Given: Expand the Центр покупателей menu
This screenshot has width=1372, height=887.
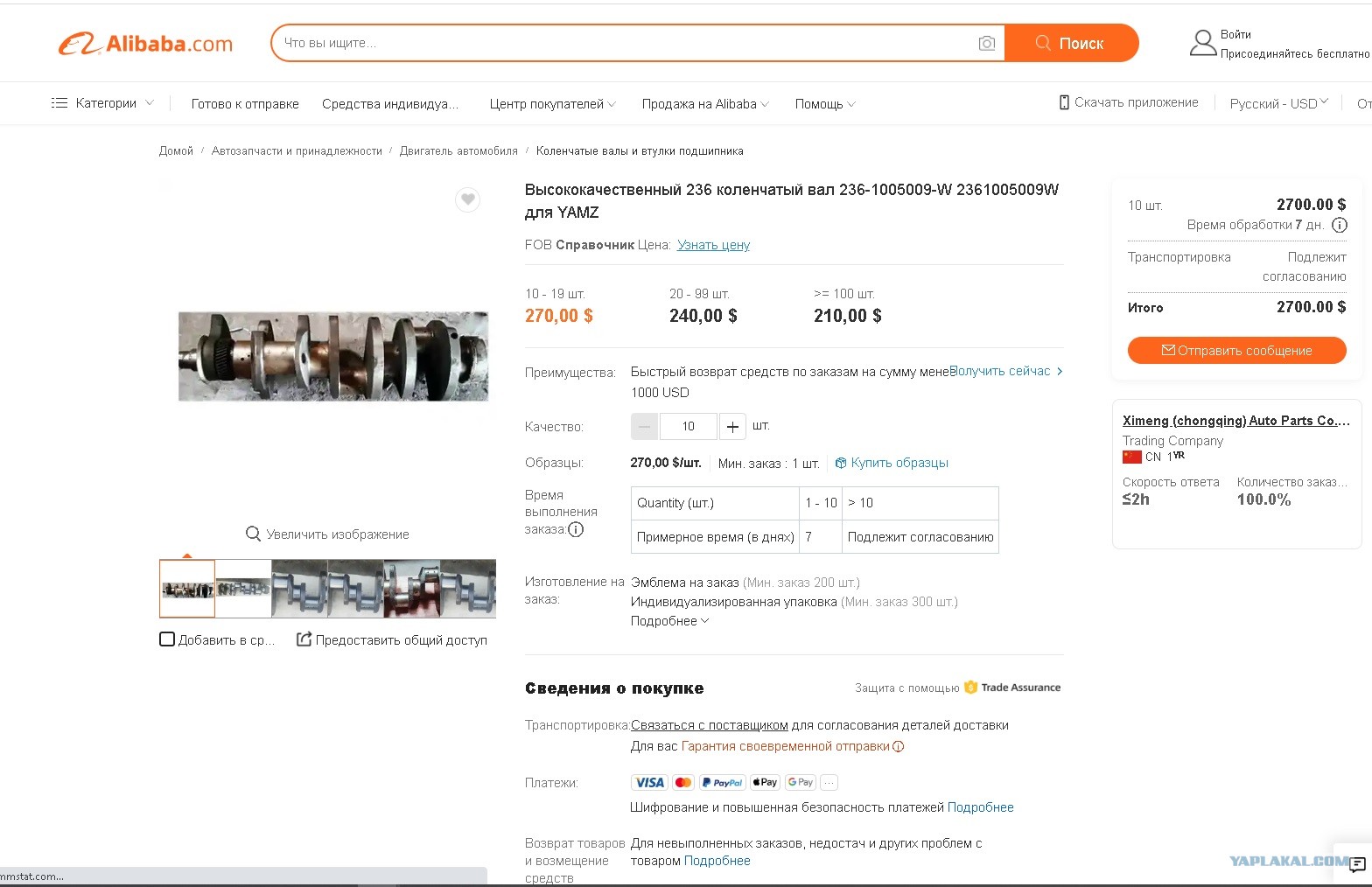Looking at the screenshot, I should (553, 104).
